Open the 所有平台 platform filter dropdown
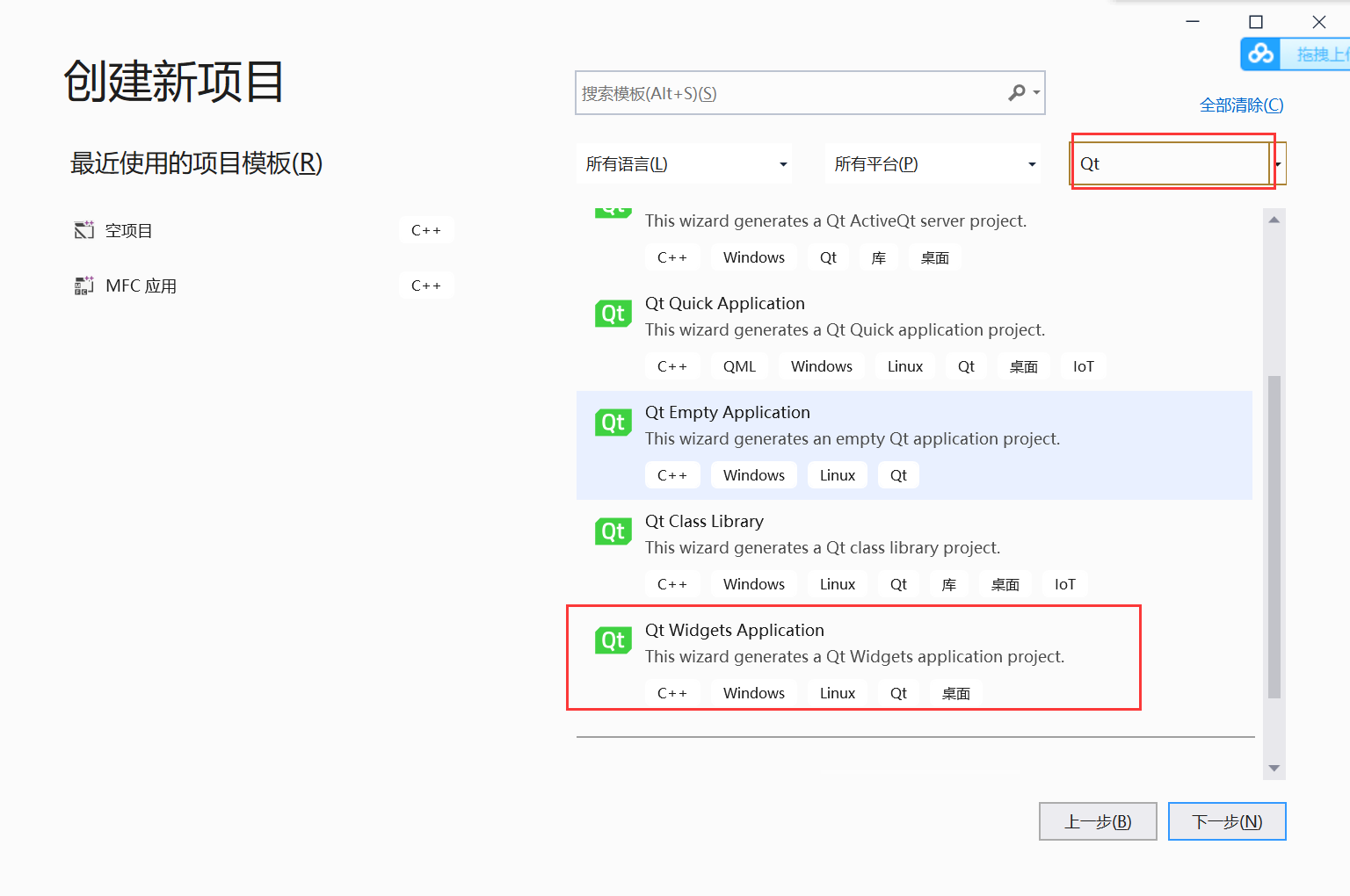 tap(933, 164)
